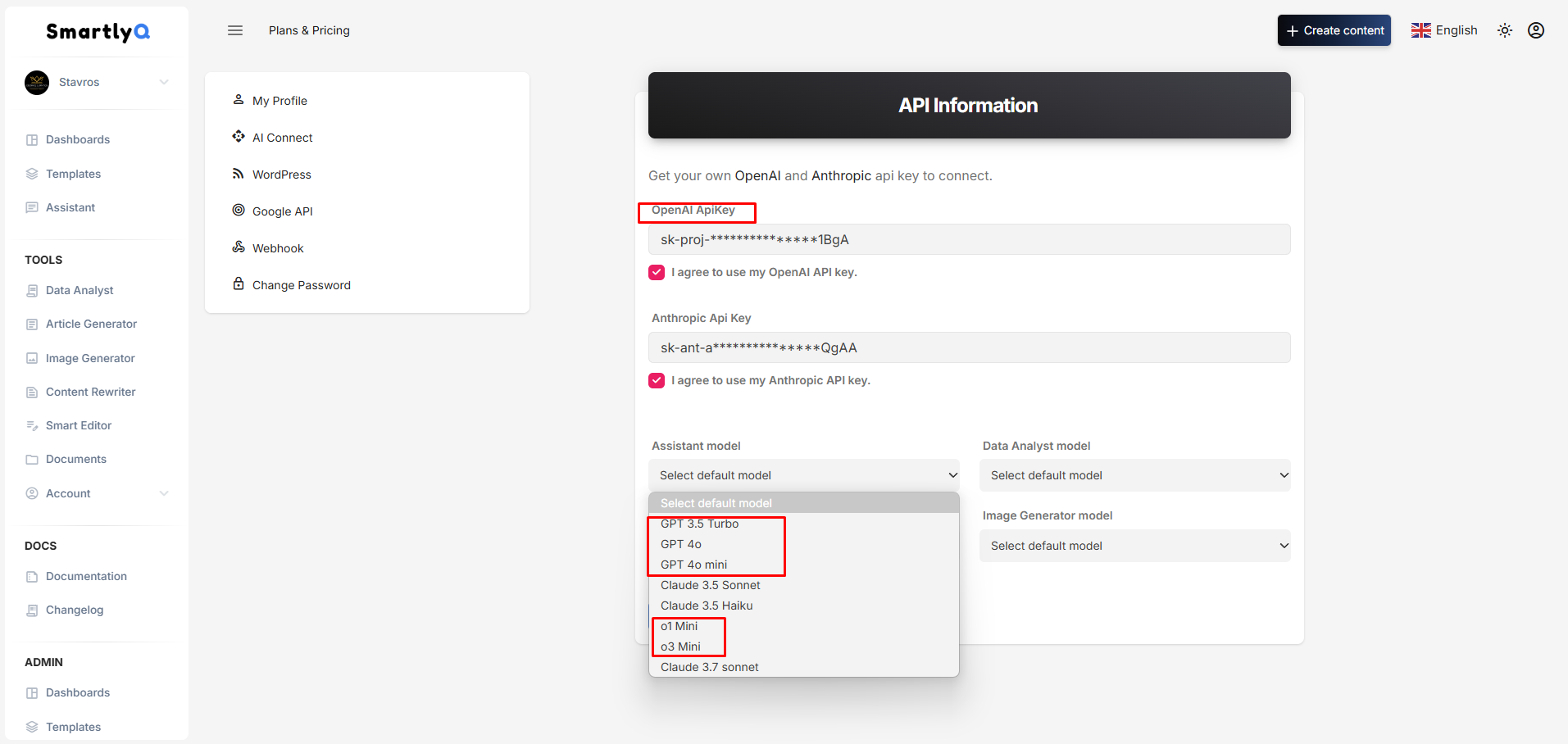Pick the Select default model placeholder option
The height and width of the screenshot is (744, 1568).
[x=804, y=503]
